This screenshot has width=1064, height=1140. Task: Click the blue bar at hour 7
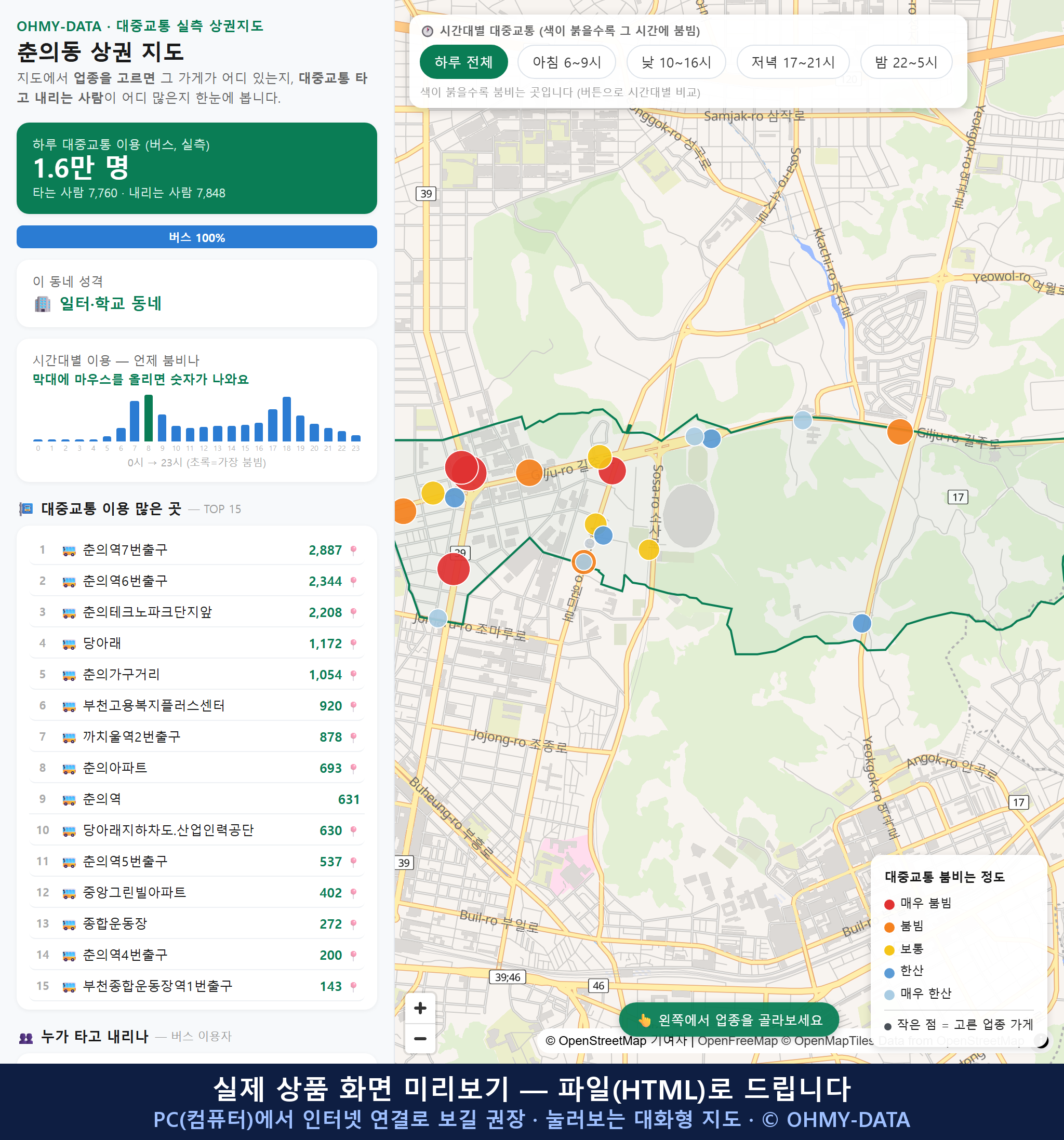(135, 421)
